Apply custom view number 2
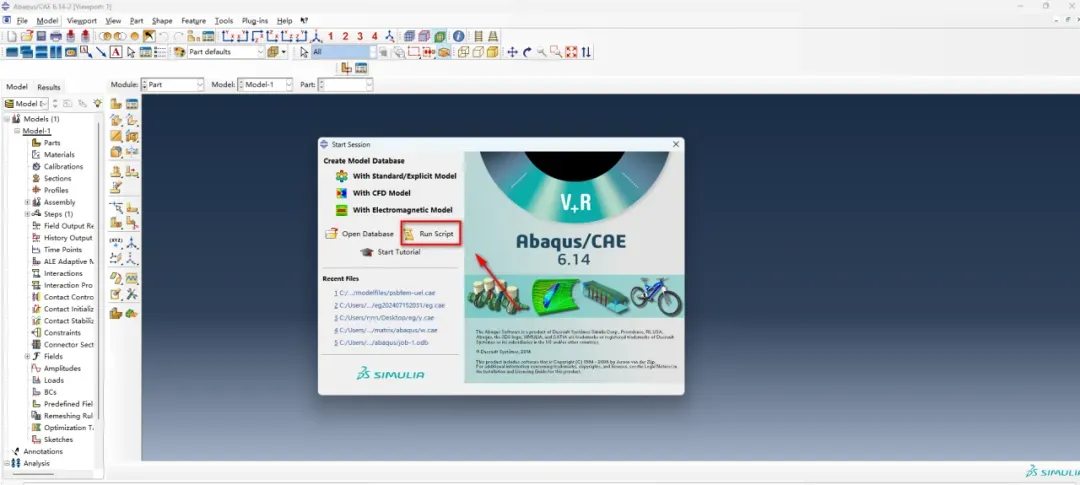 345,36
